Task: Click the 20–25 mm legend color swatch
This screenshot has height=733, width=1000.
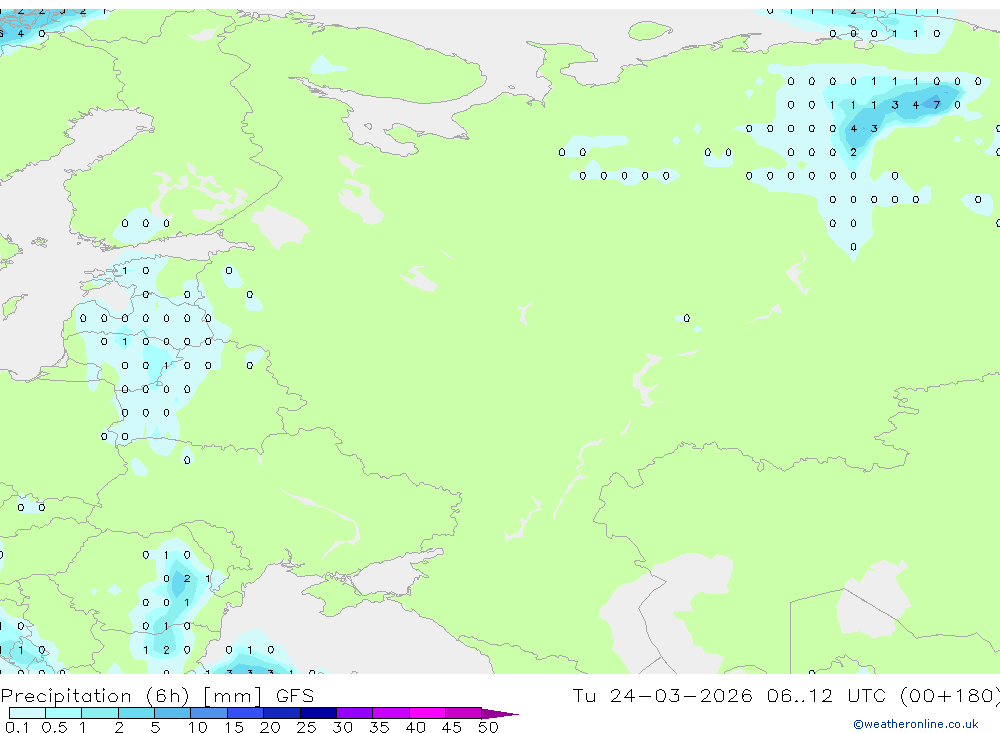Action: tap(281, 713)
